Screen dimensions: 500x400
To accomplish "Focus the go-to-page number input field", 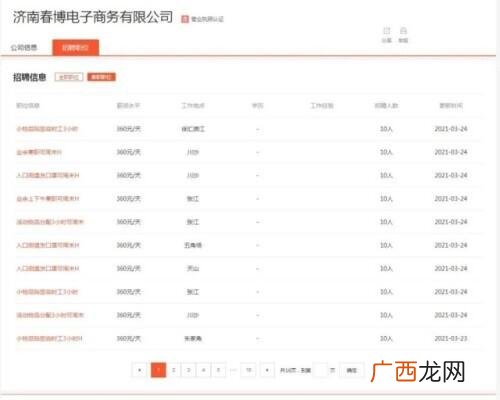I will pos(321,370).
